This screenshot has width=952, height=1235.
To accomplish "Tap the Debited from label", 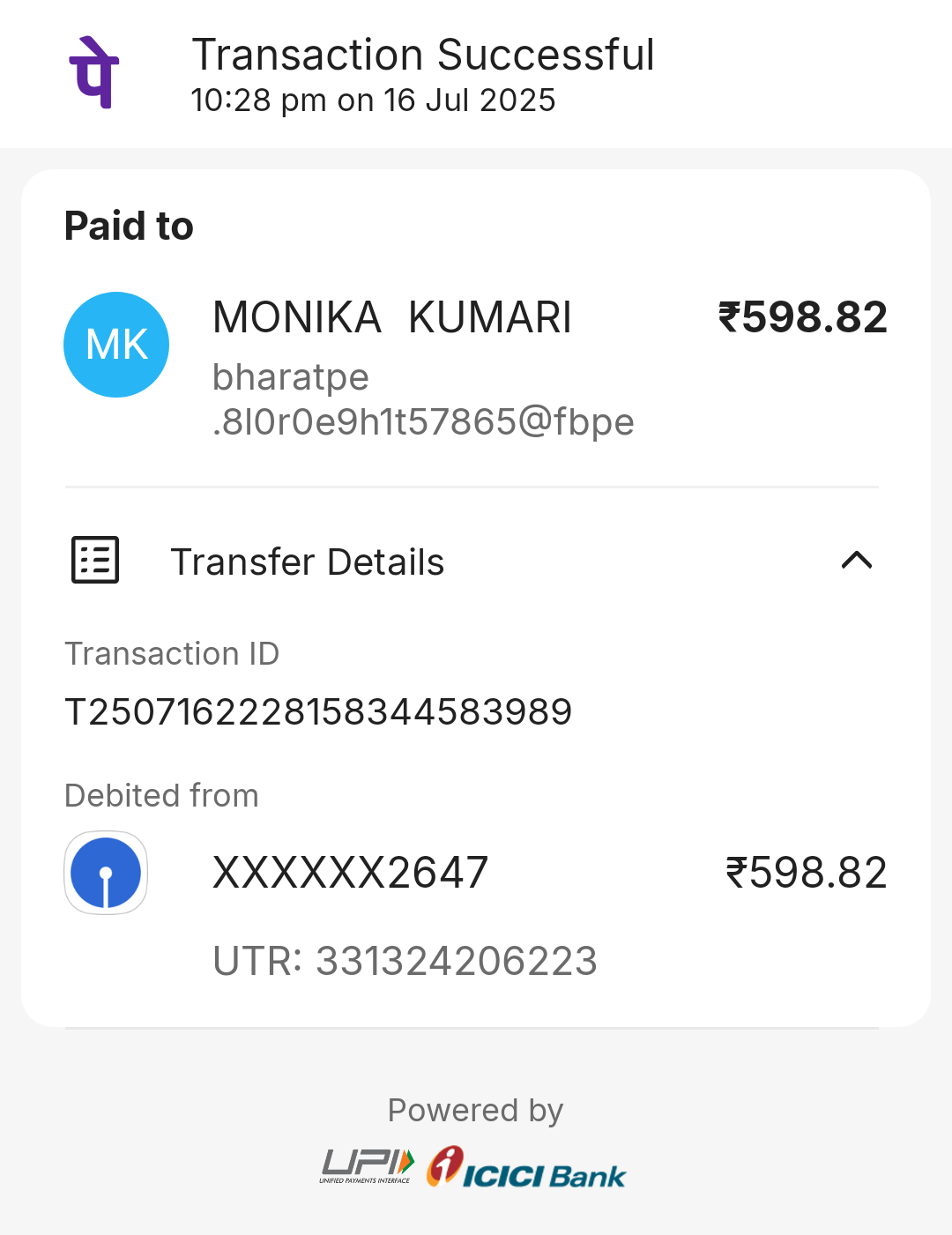I will 161,795.
